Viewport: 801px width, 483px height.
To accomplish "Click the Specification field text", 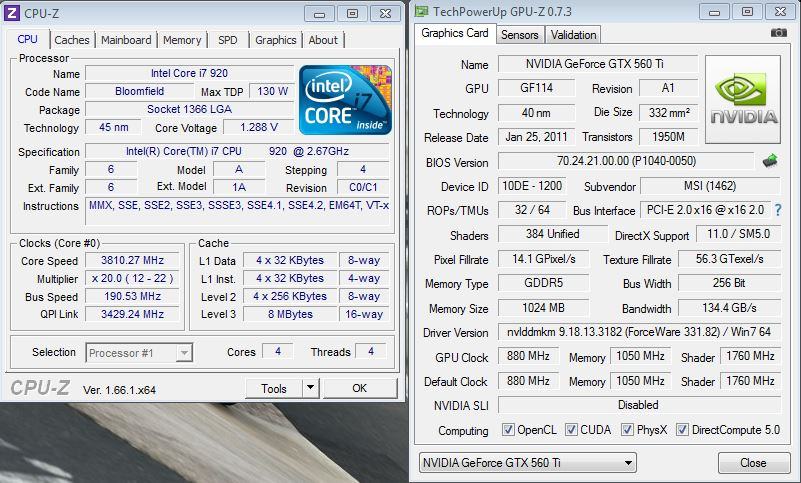I will pos(237,151).
